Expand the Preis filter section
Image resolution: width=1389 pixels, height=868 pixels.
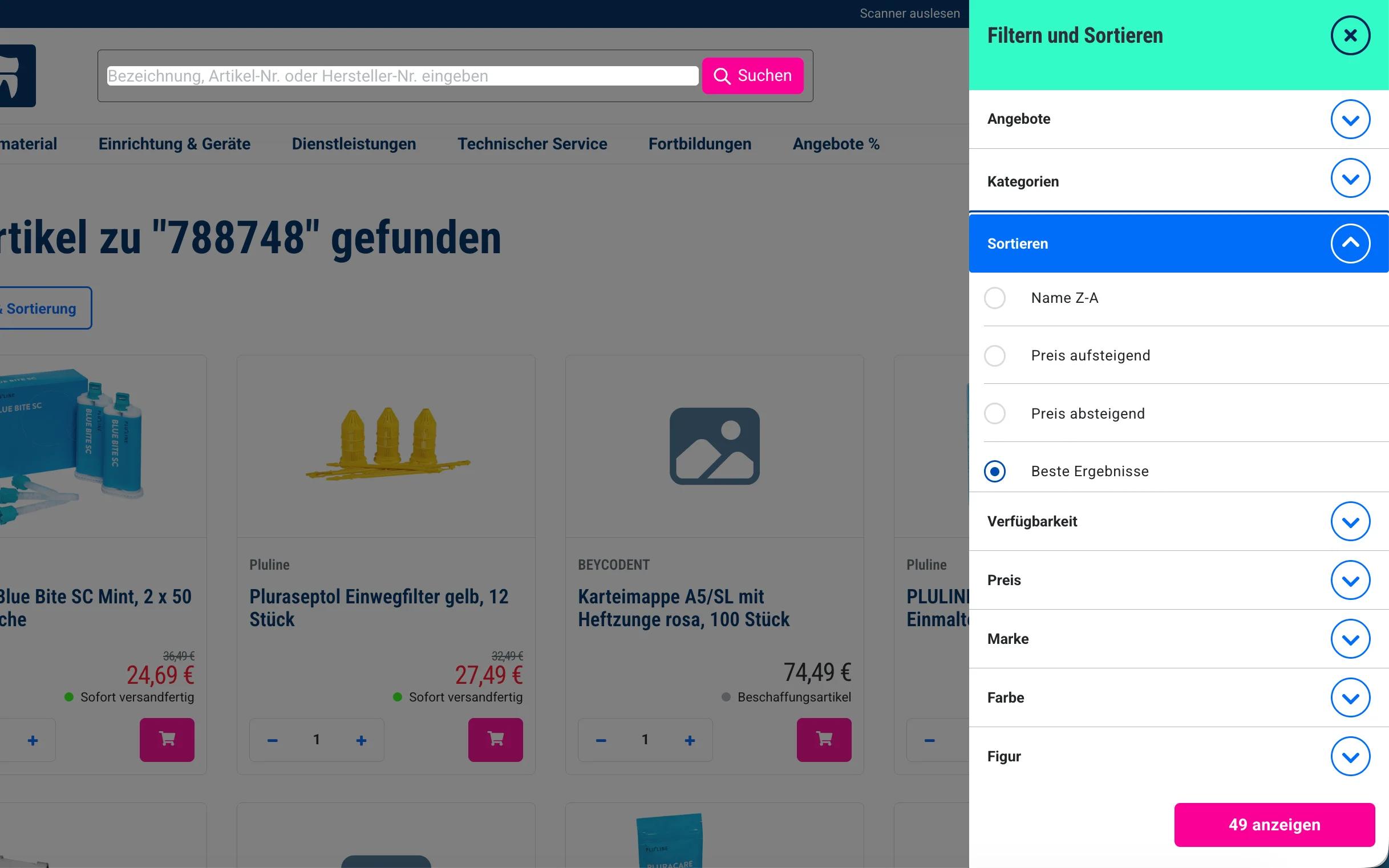tap(1350, 581)
